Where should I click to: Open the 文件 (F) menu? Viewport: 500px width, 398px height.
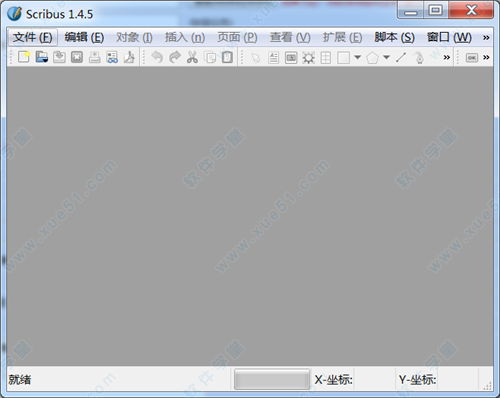tap(33, 37)
